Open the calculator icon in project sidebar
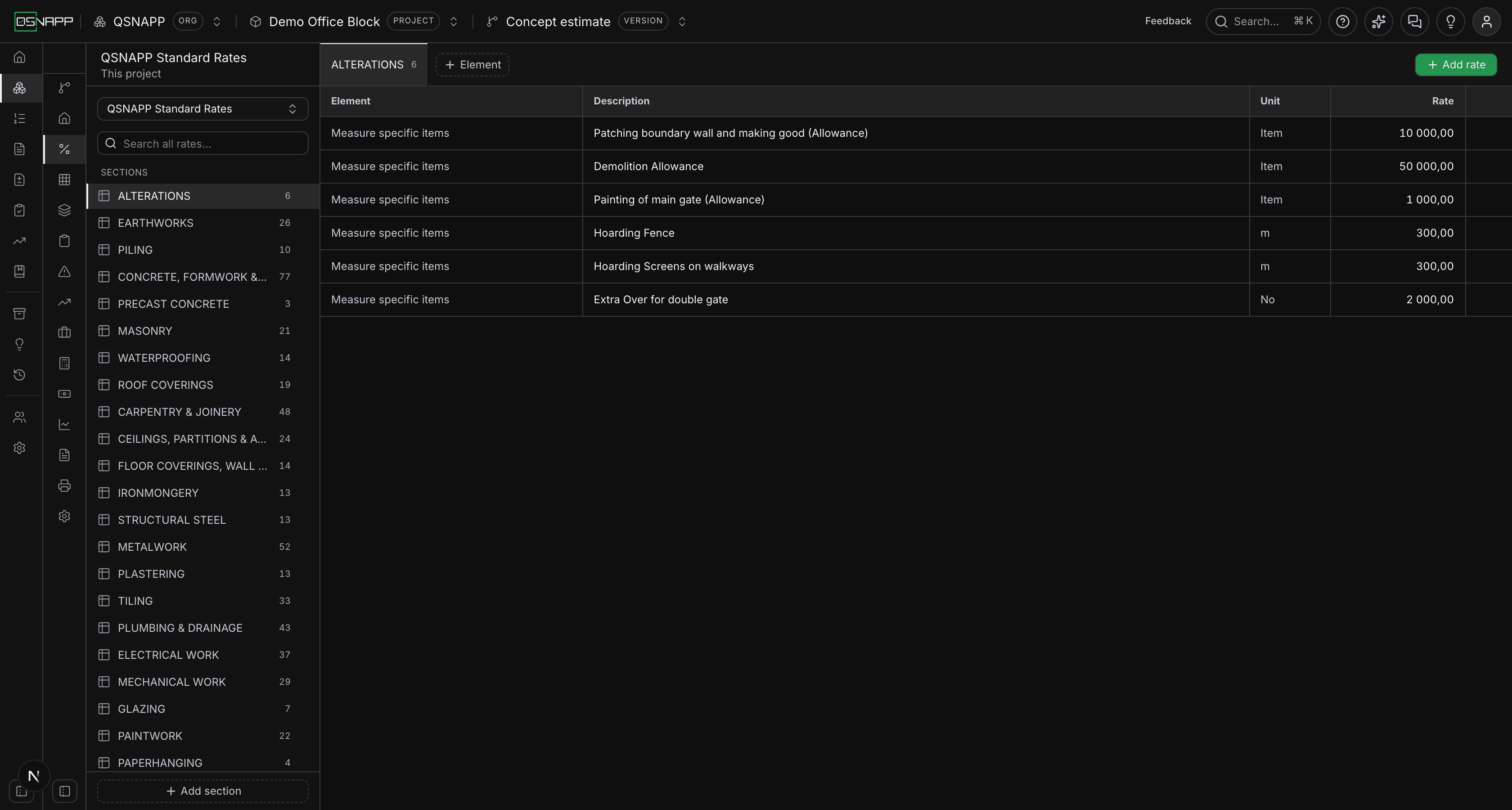Screen dimensions: 1512x810 (64, 363)
